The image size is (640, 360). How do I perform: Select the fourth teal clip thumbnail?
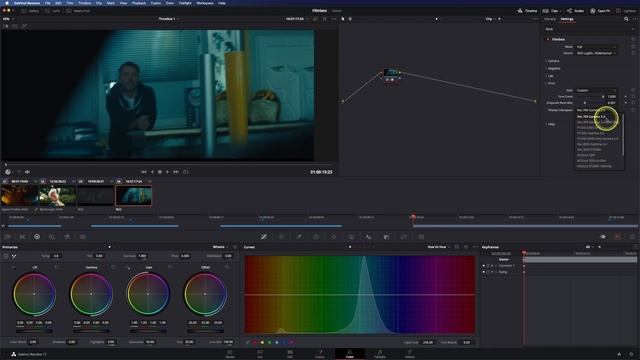coord(133,196)
